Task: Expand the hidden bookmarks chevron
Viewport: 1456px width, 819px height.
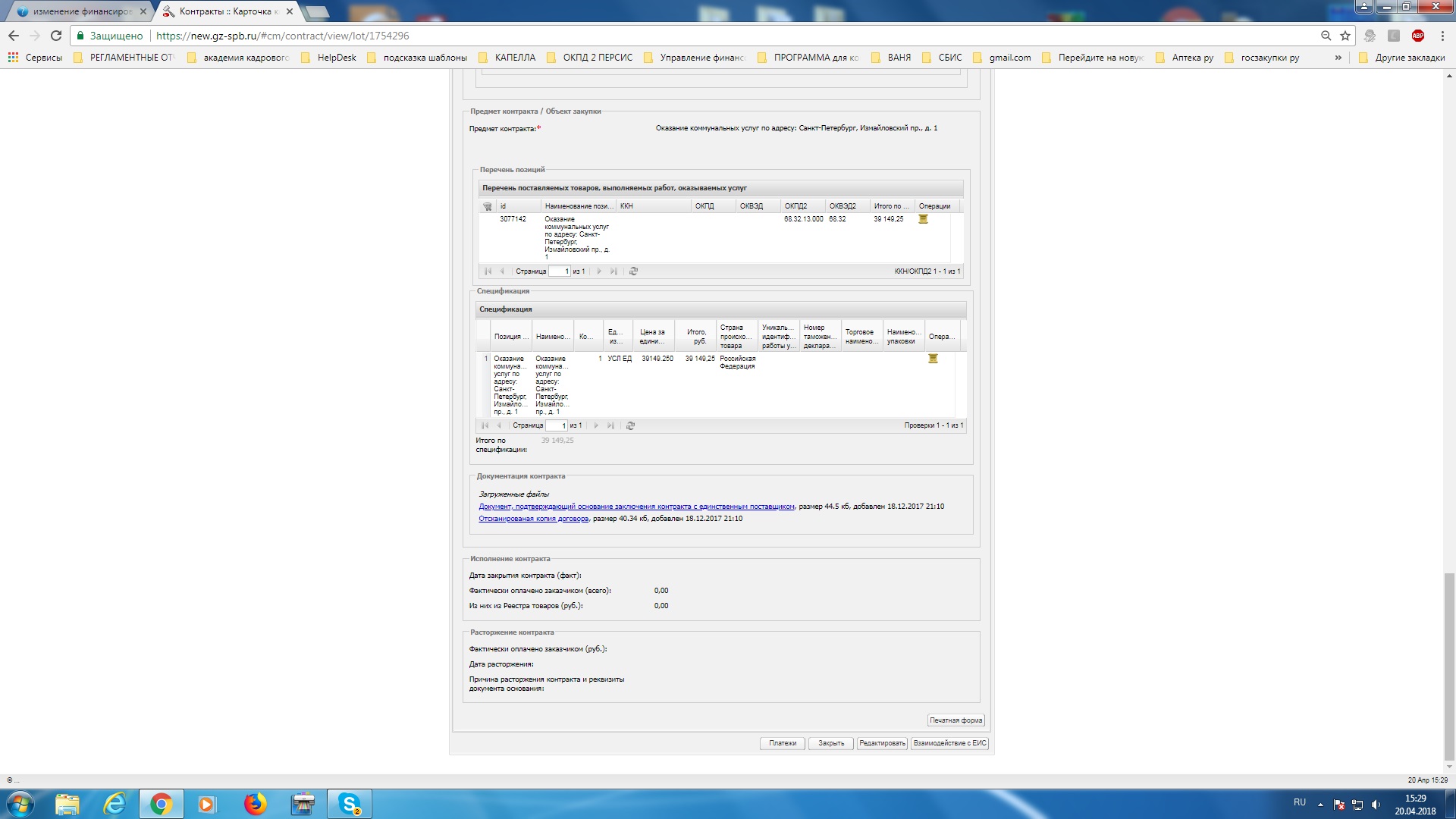Action: [1338, 58]
